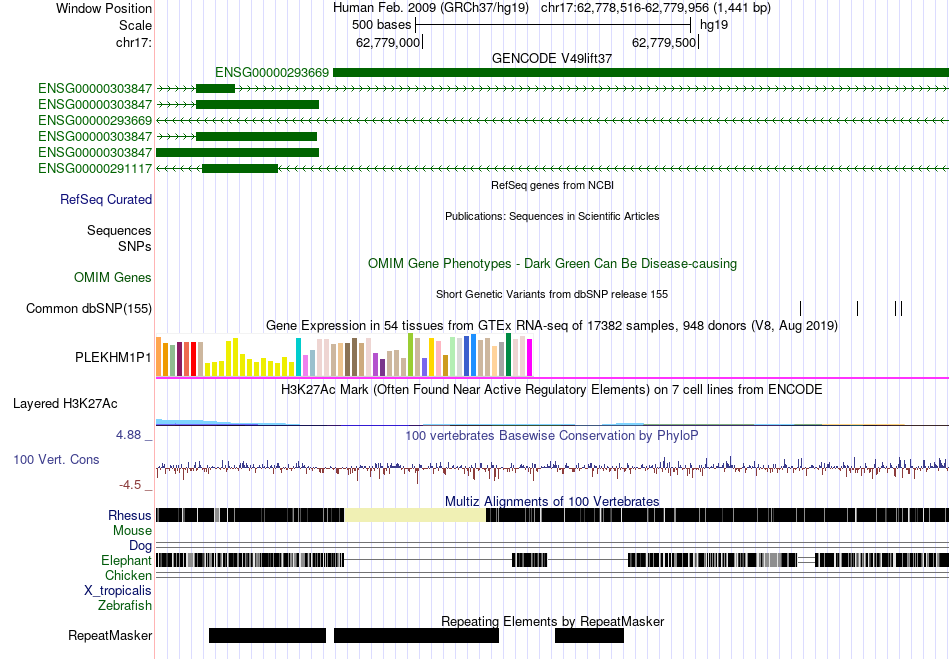This screenshot has width=950, height=659.
Task: Click the PLEKHM1P1 GTEx item label
Action: pyautogui.click(x=113, y=357)
